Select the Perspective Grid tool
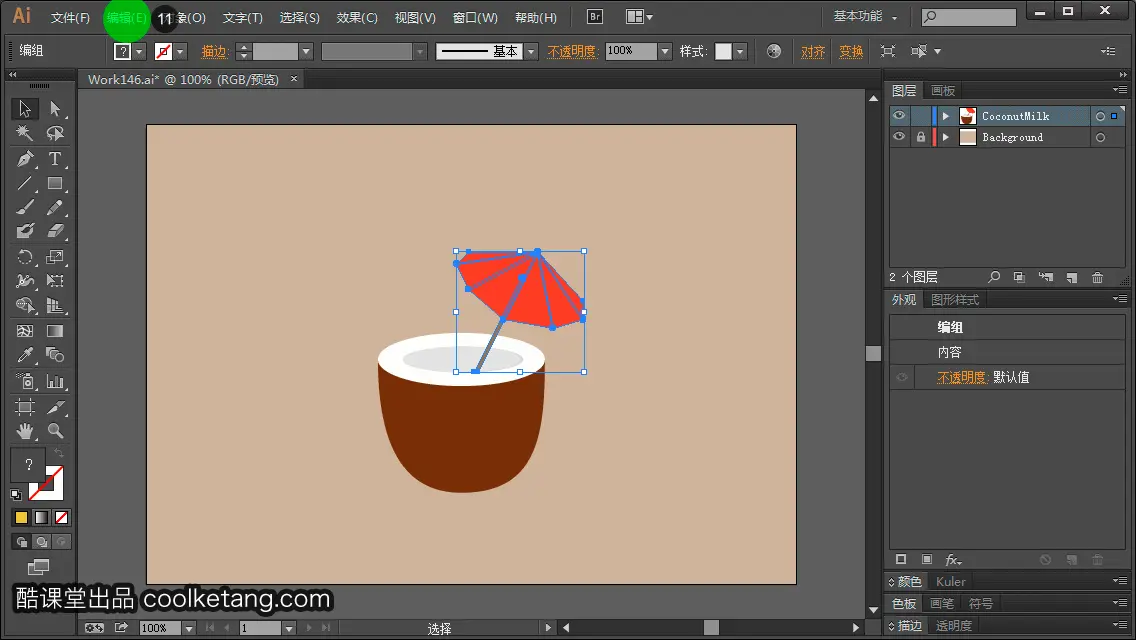The image size is (1136, 640). point(55,306)
